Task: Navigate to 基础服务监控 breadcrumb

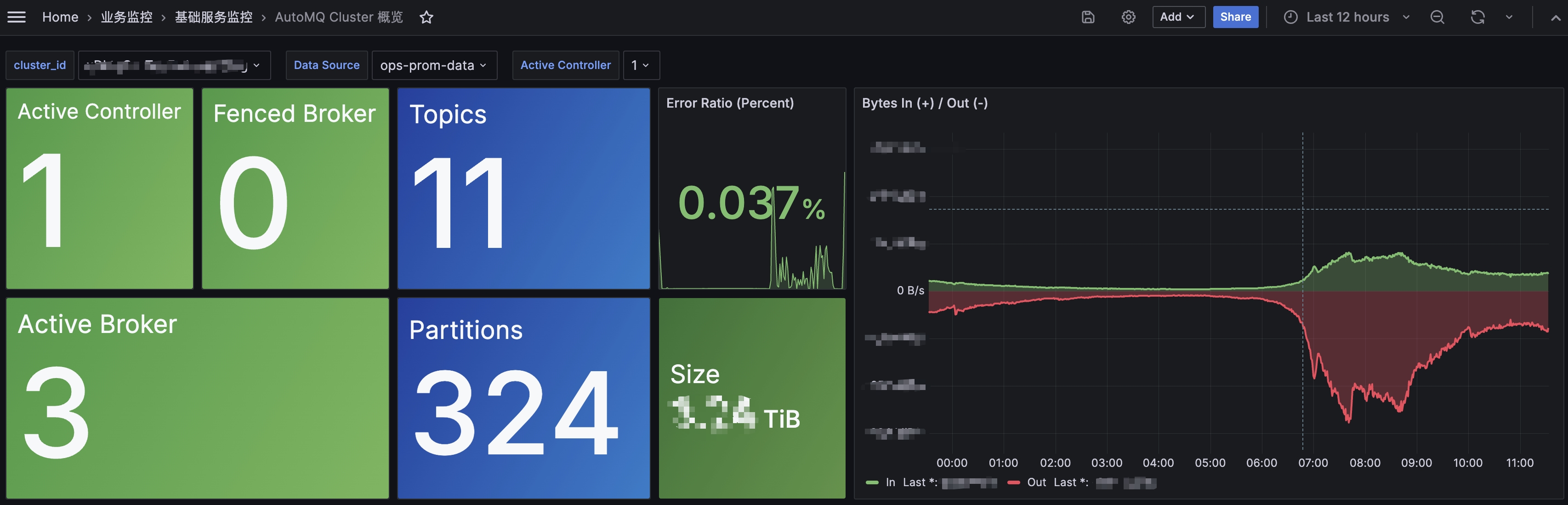Action: click(213, 17)
